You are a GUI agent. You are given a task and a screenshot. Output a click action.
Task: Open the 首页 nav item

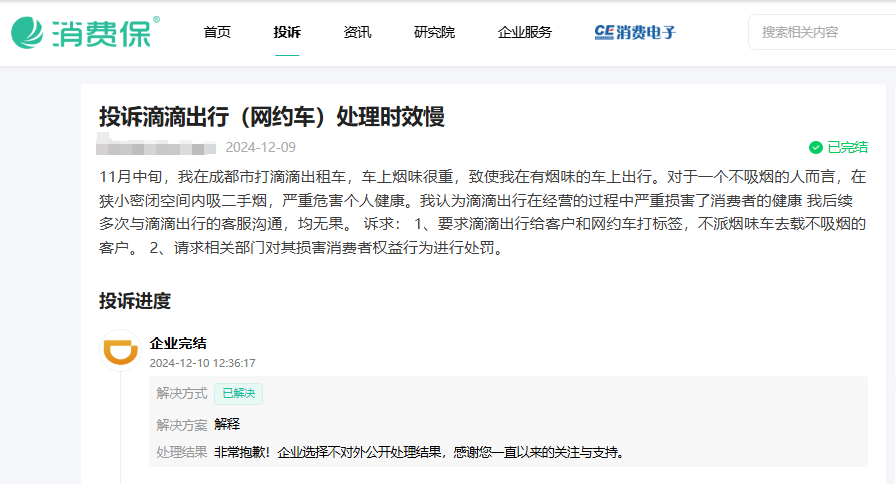(x=217, y=33)
